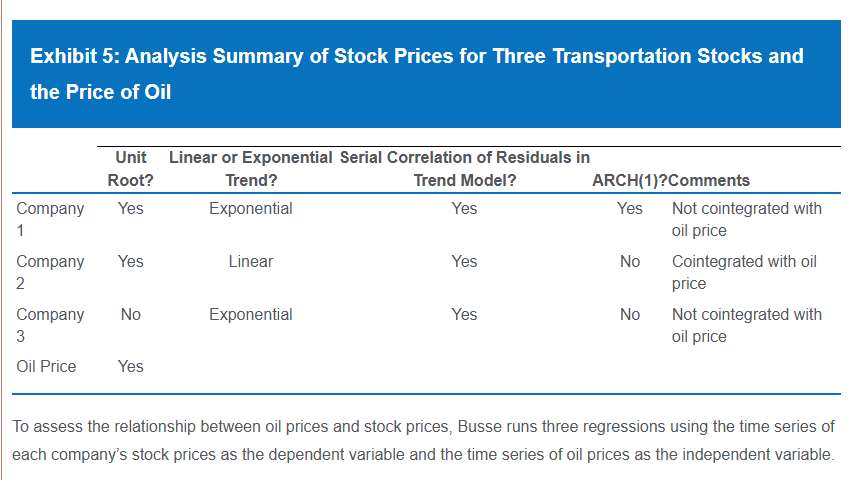Screen dimensions: 851x480
Task: Click the "Unit Root?" column header
Action: tap(130, 169)
